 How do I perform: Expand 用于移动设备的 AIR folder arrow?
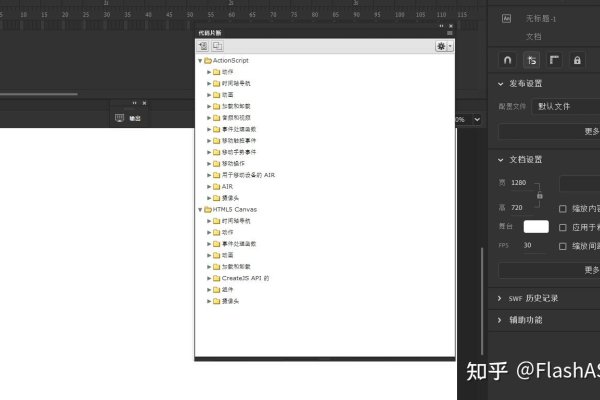209,175
